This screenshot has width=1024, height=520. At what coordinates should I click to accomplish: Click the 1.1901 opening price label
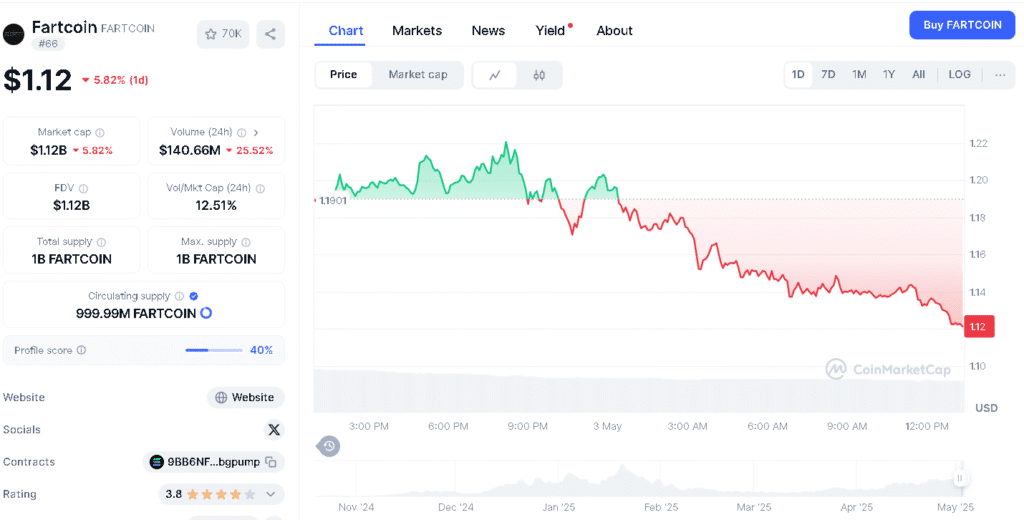[332, 201]
